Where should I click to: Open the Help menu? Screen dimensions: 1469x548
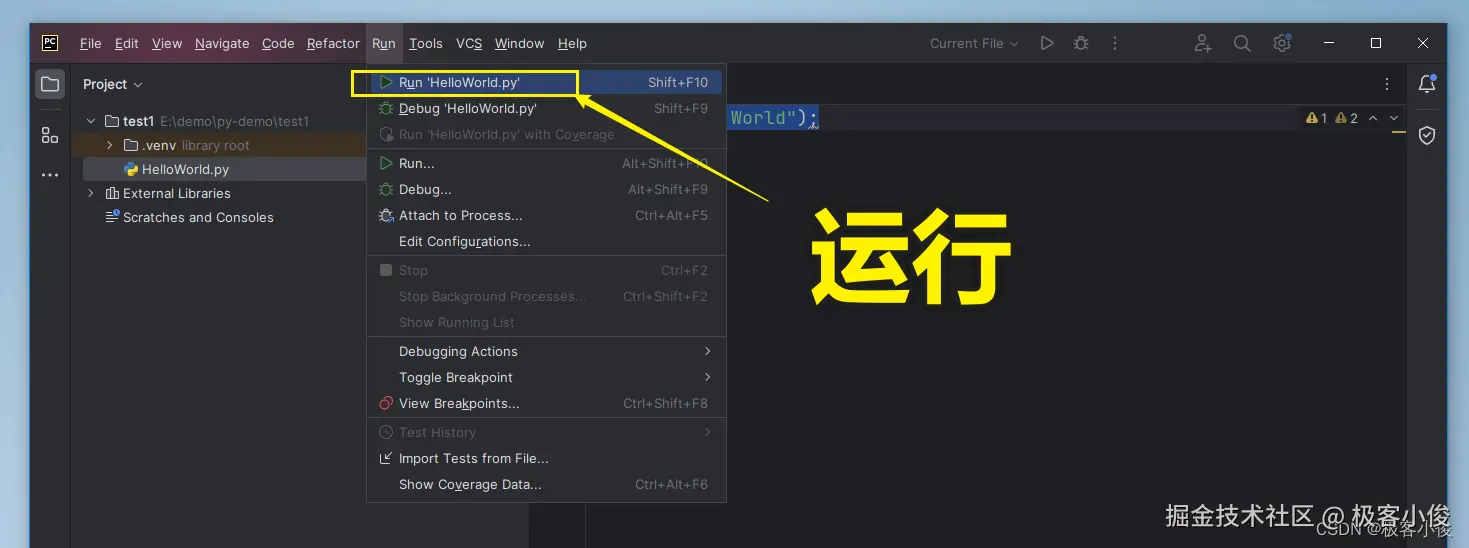click(x=572, y=43)
